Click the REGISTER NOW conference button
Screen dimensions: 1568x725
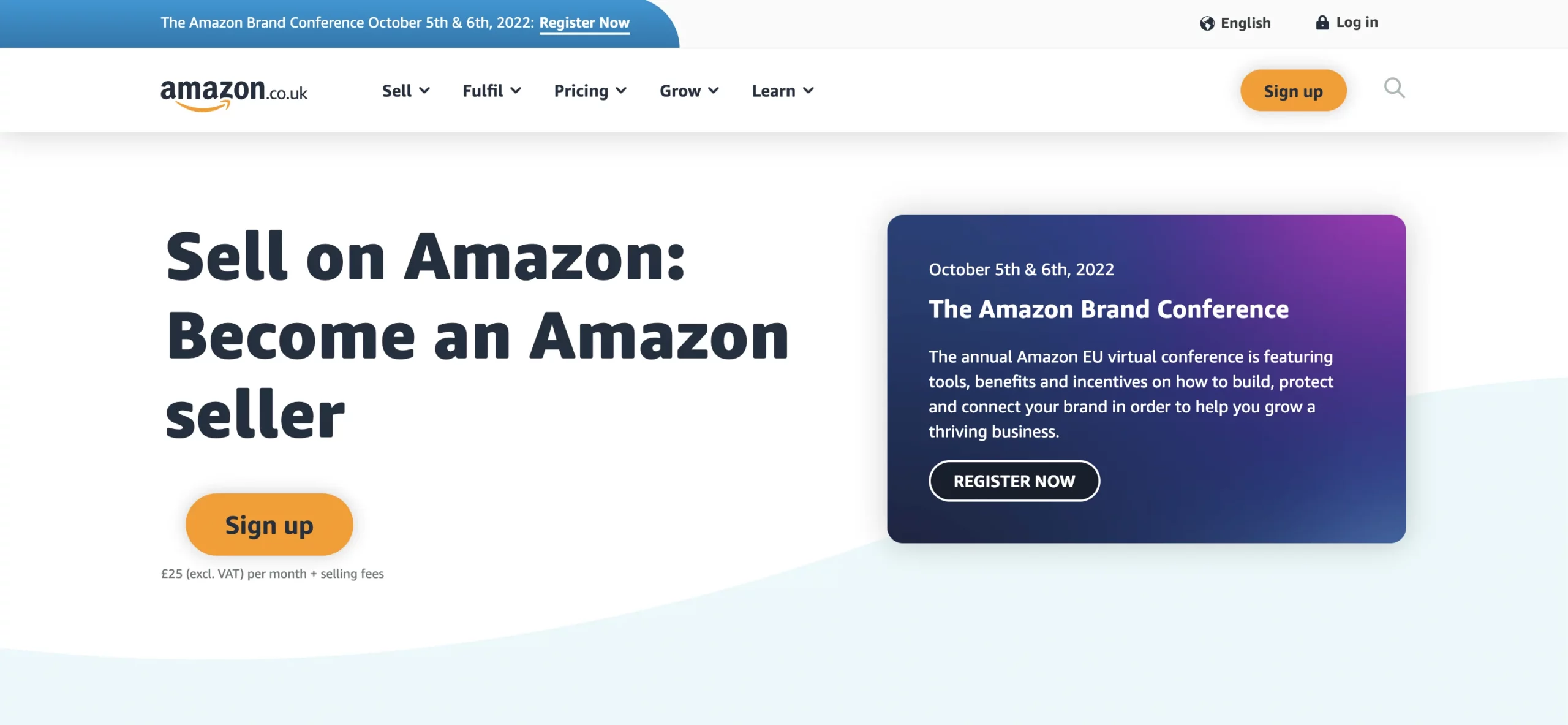point(1014,480)
